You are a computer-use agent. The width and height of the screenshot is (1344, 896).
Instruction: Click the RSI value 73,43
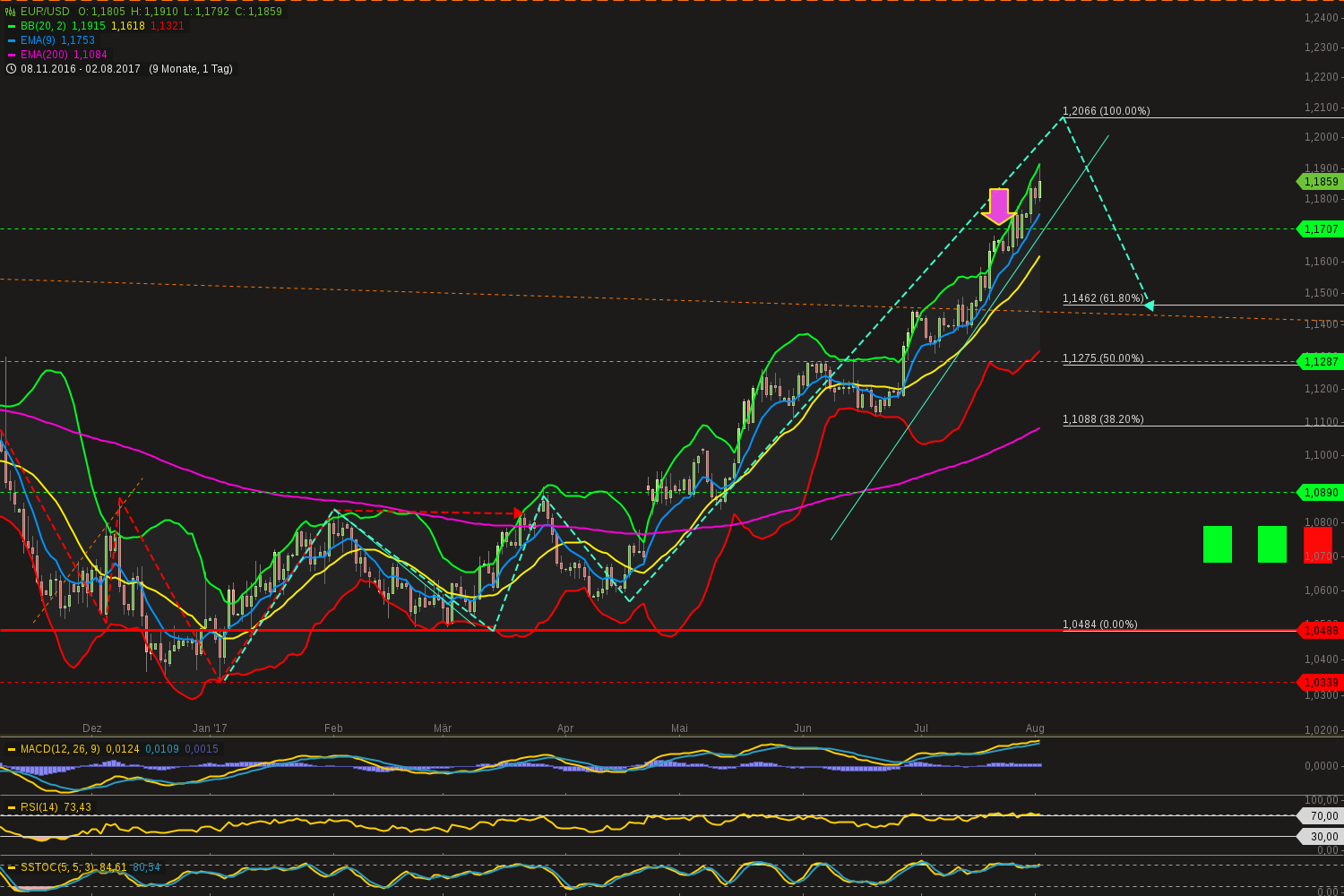tap(79, 807)
